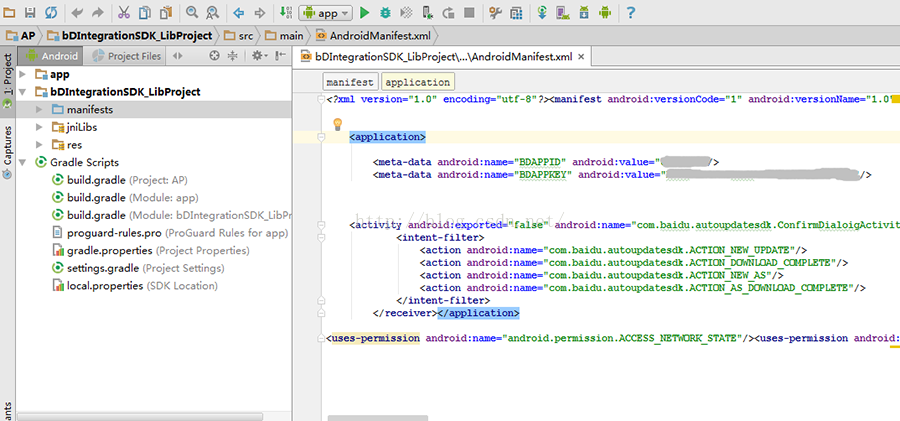Expand the manifests folder node
The image size is (900, 421).
39,109
